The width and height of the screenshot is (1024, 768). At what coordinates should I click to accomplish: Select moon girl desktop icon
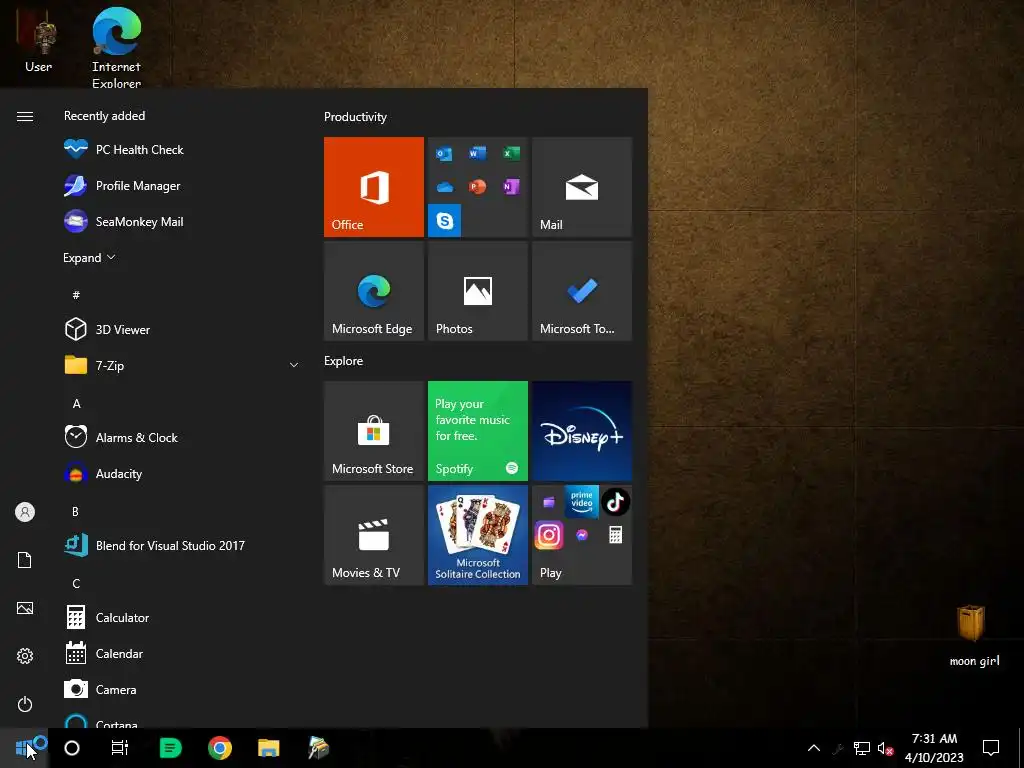974,635
